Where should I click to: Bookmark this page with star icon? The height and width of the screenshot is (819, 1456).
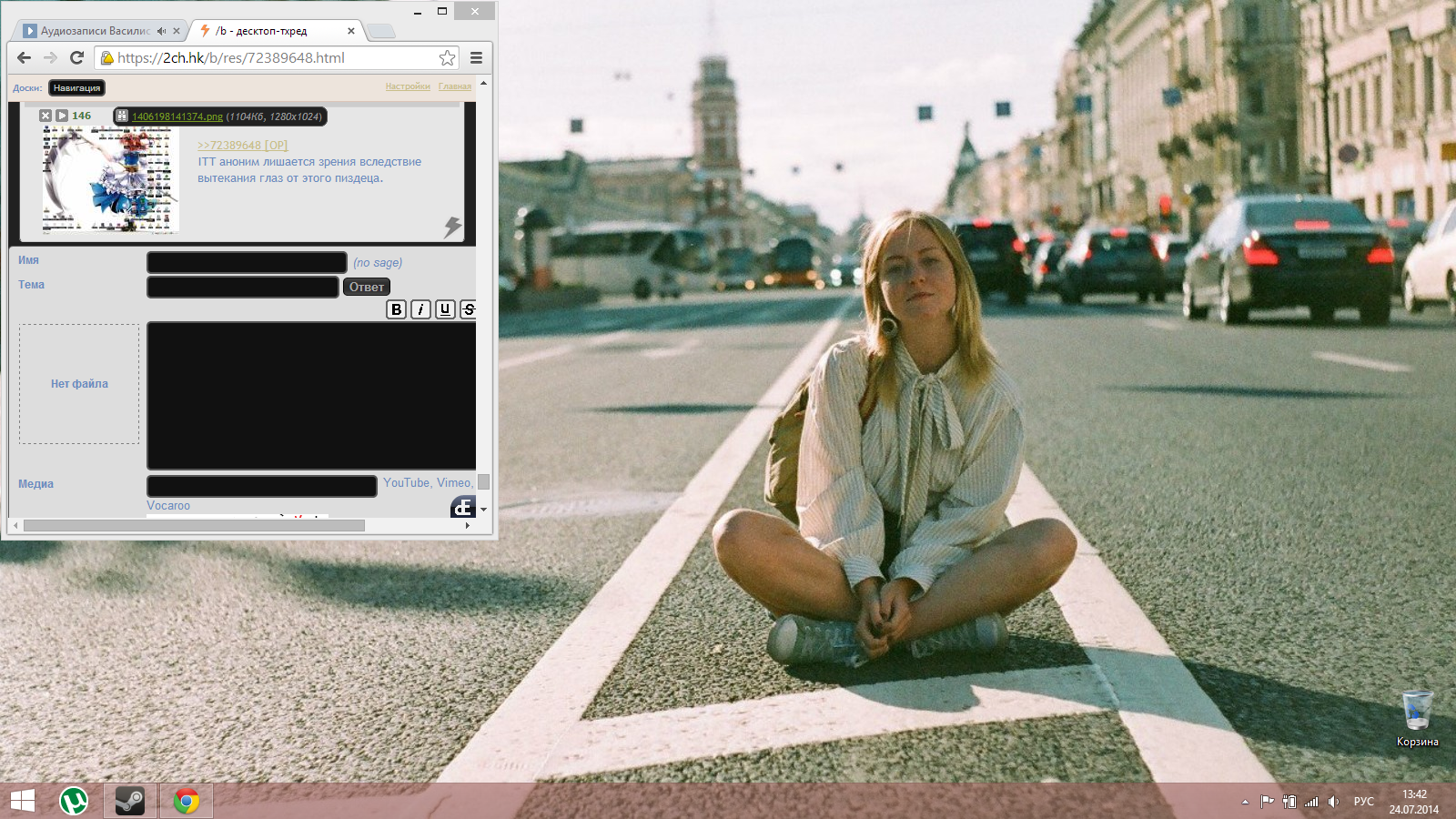(x=447, y=58)
